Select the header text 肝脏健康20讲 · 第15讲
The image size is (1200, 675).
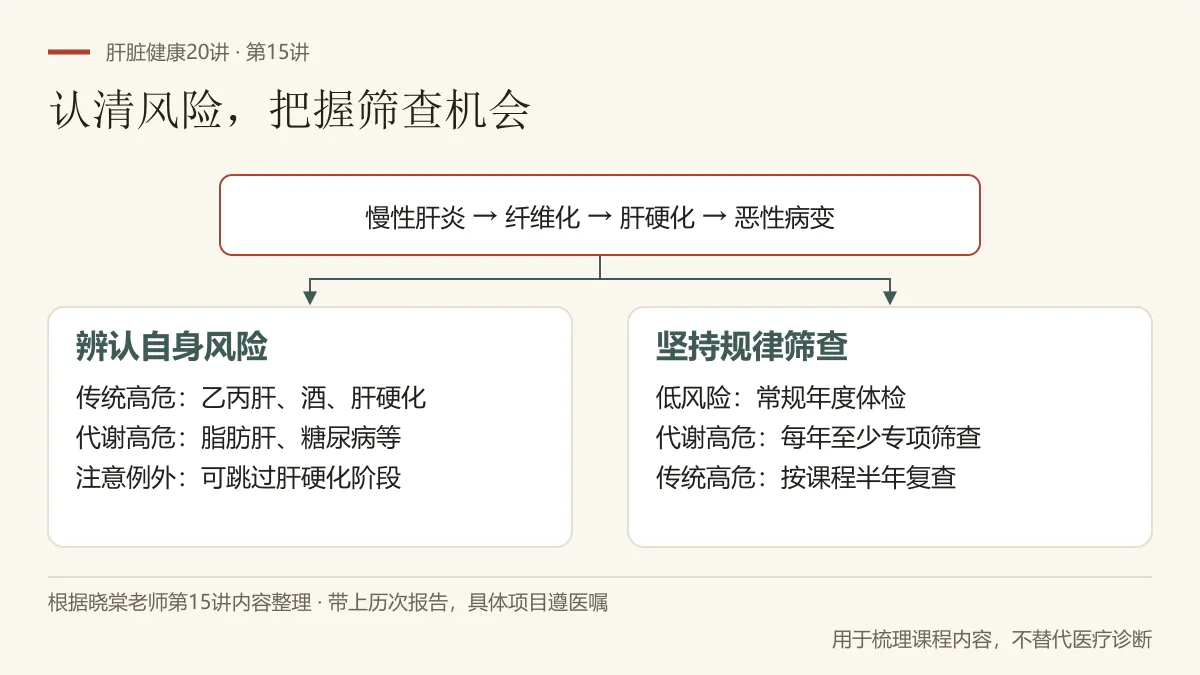pyautogui.click(x=215, y=52)
